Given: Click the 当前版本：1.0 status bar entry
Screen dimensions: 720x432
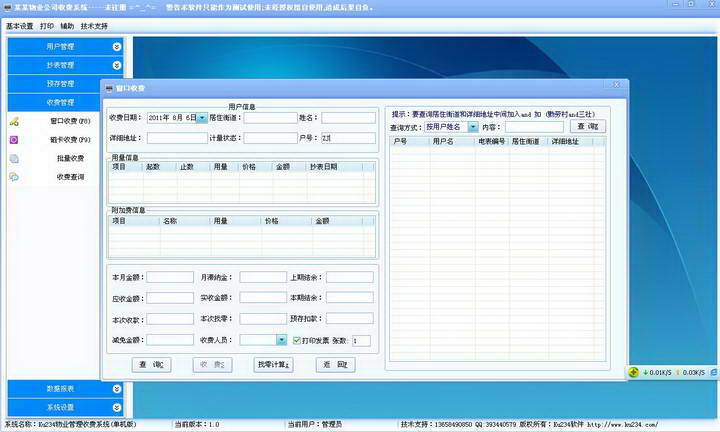Looking at the screenshot, I should click(197, 425).
